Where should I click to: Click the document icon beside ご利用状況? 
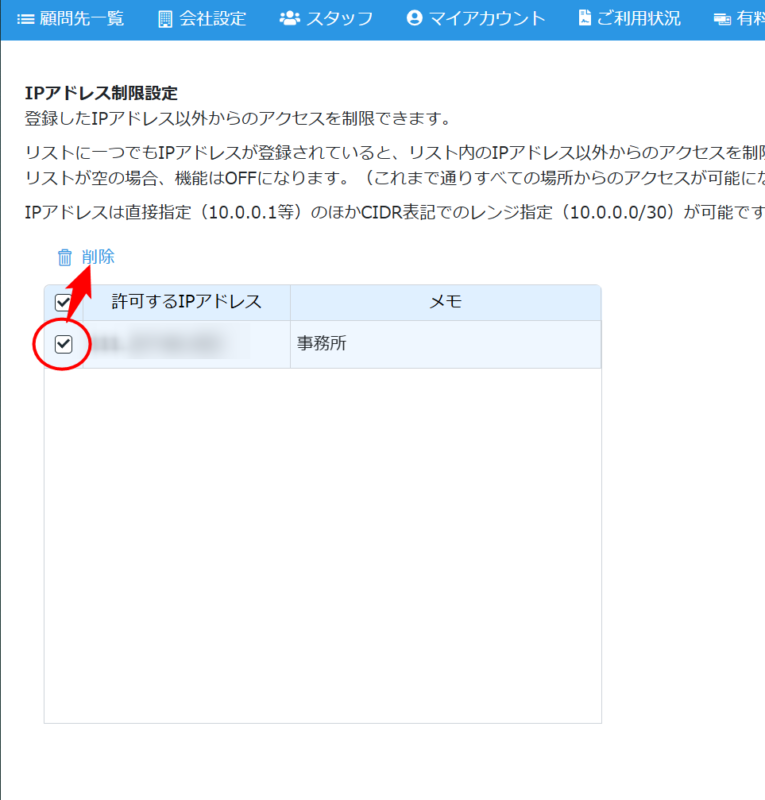click(585, 18)
